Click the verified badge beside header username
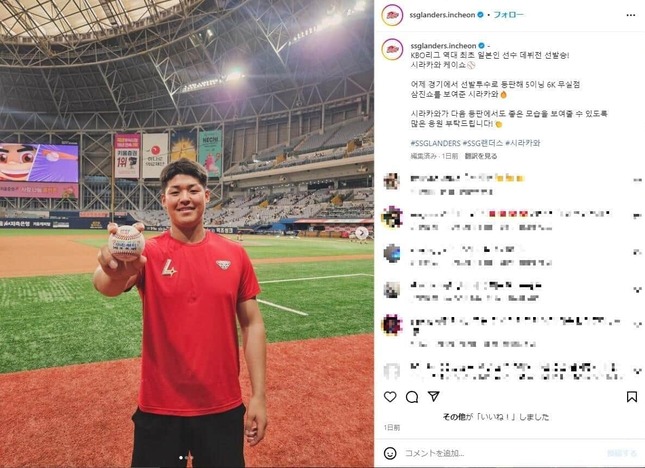The width and height of the screenshot is (645, 468). coord(480,15)
